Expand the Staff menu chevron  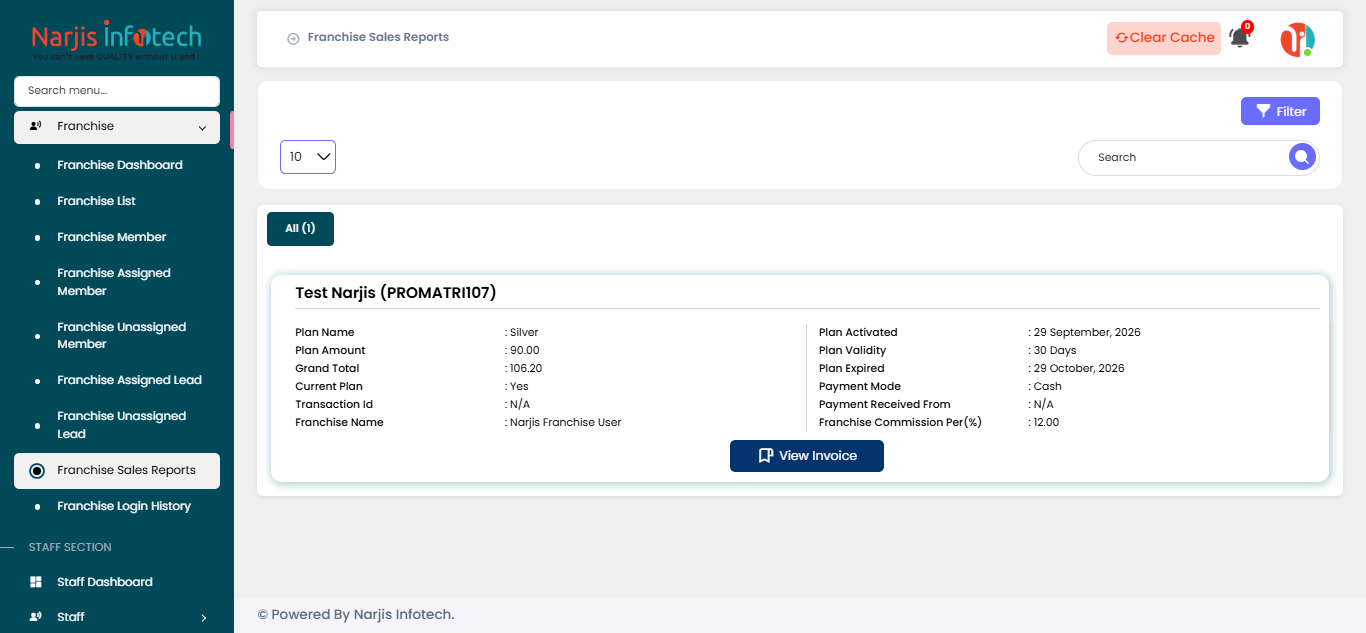[x=203, y=618]
